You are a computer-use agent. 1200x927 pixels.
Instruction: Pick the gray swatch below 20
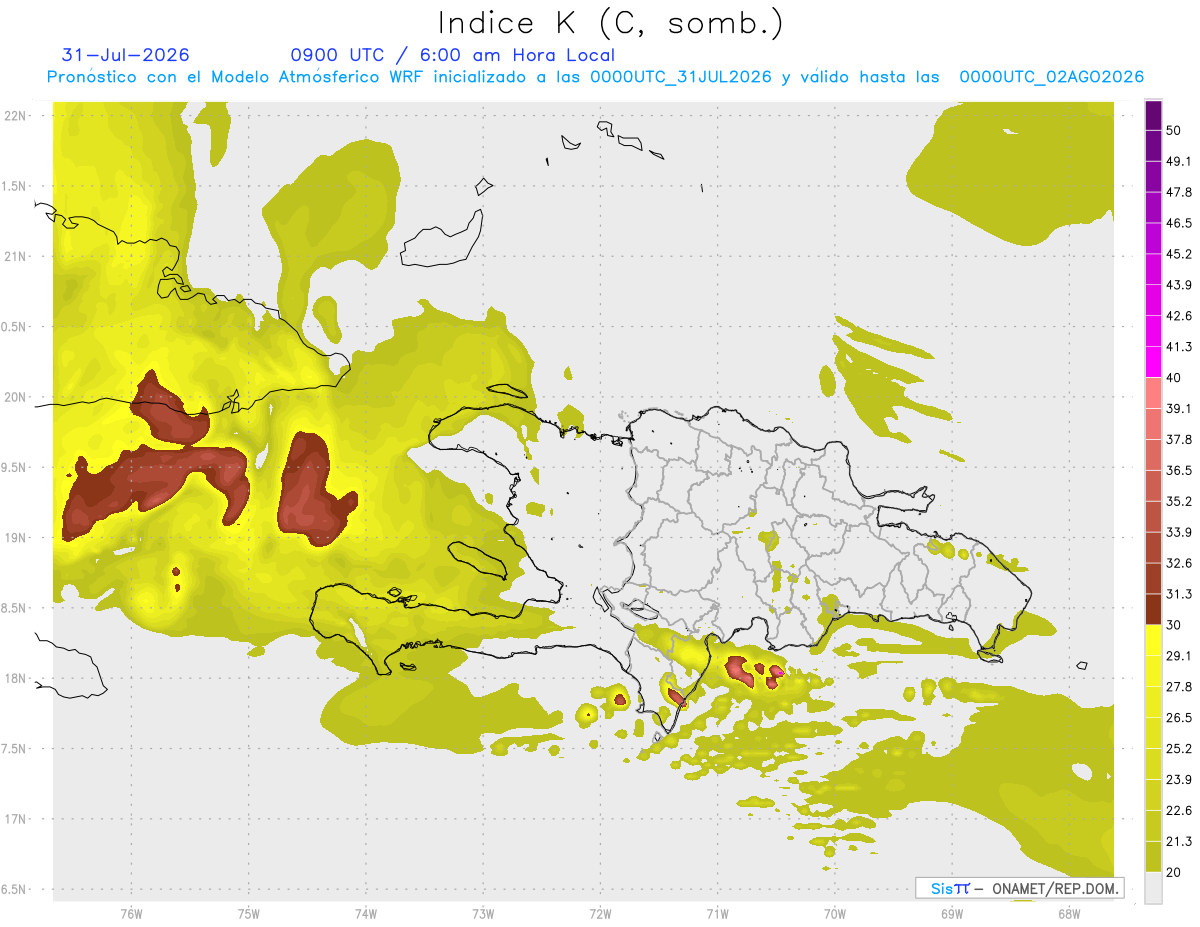click(1154, 888)
